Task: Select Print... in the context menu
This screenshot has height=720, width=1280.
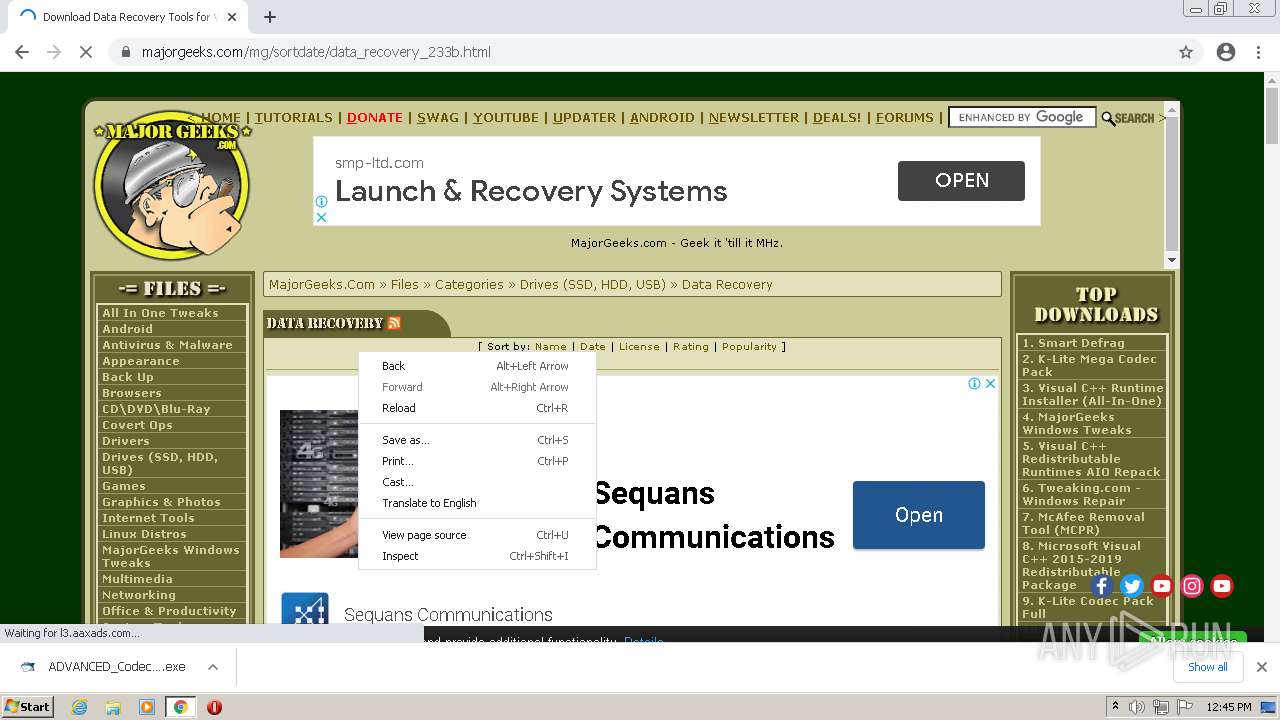Action: [x=477, y=461]
